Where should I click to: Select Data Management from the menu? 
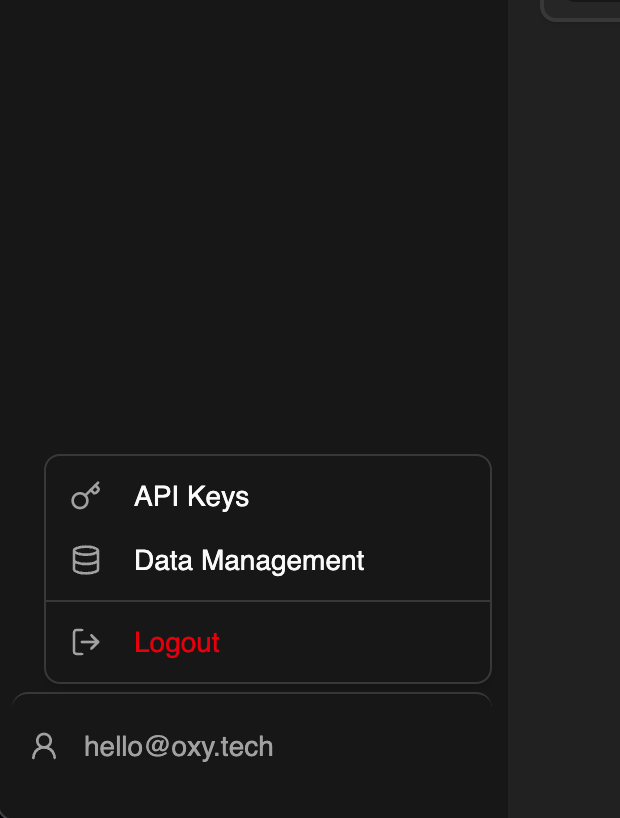pyautogui.click(x=268, y=560)
